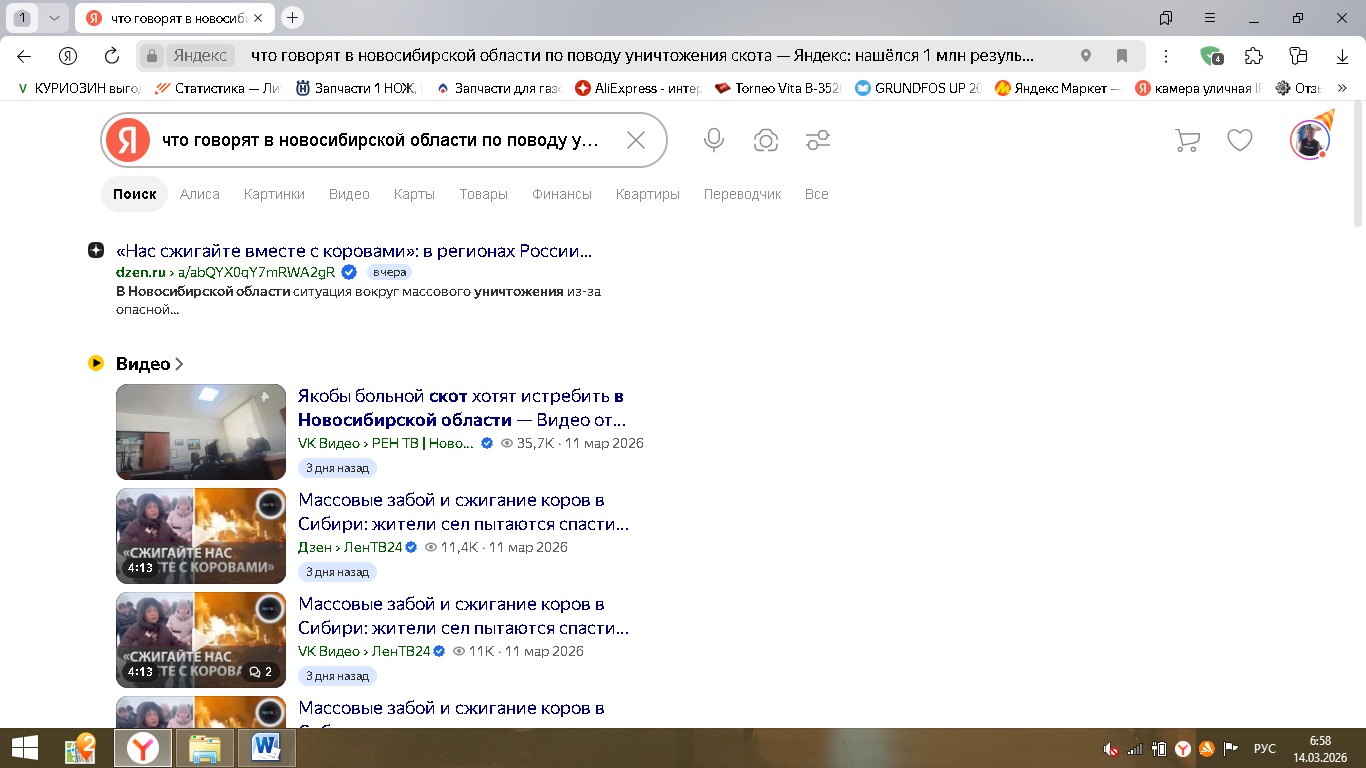Open the Яндекс Маркет bookmark
The height and width of the screenshot is (768, 1366).
click(1058, 88)
